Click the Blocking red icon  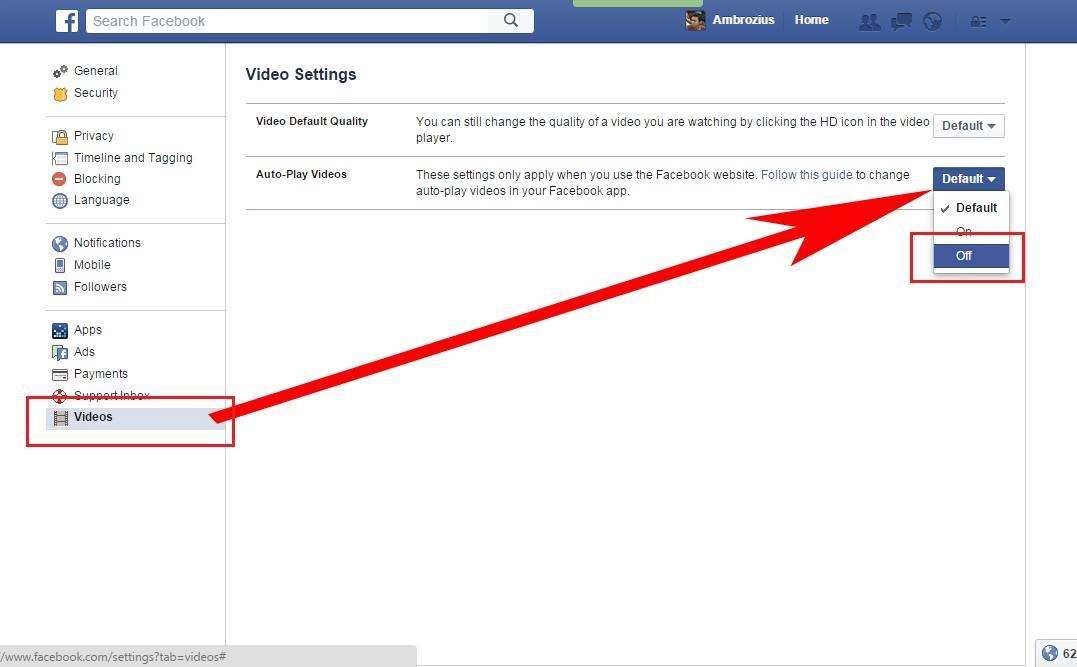click(x=60, y=179)
